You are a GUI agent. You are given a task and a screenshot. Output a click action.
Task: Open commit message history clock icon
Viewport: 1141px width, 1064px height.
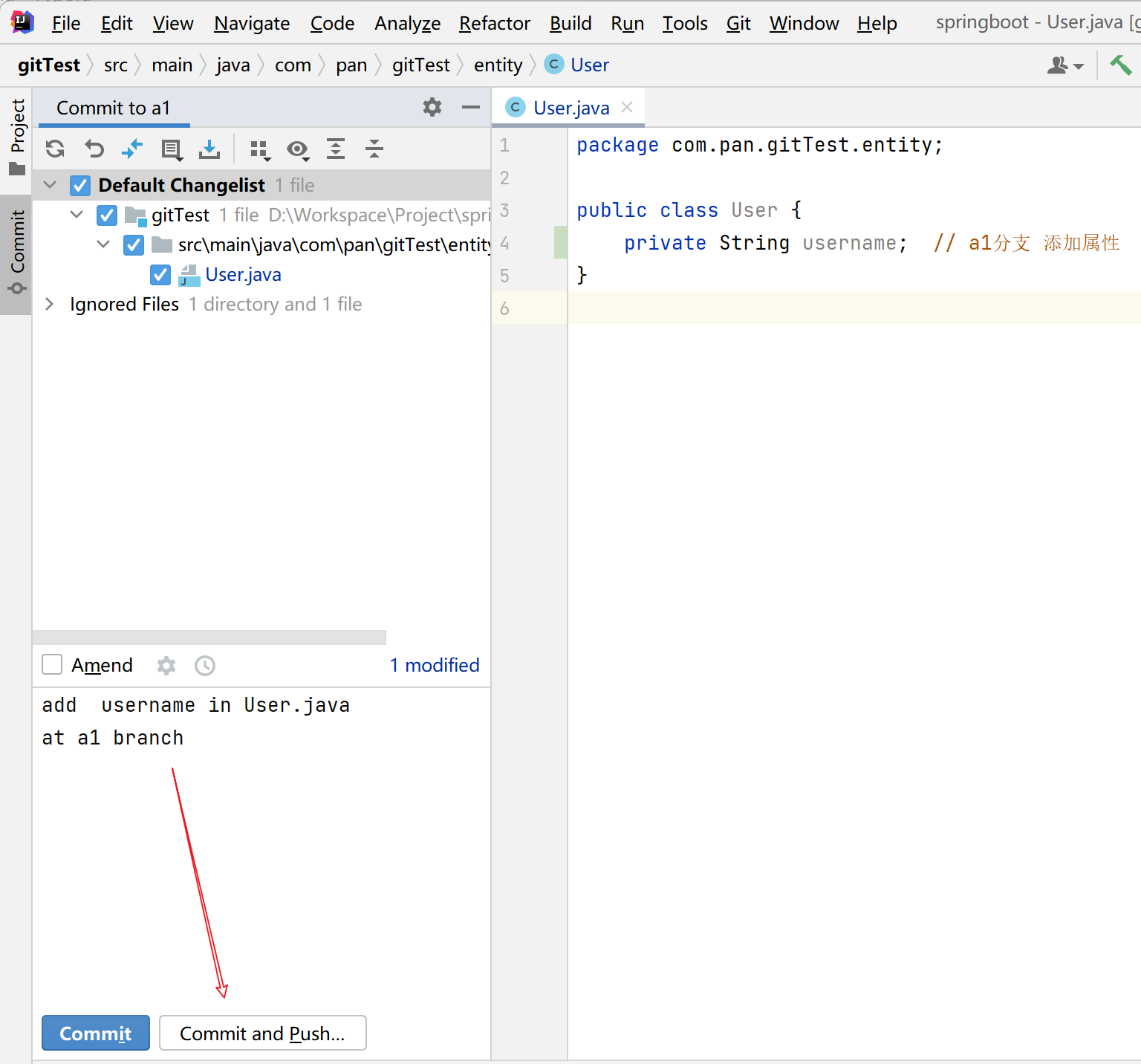click(205, 666)
